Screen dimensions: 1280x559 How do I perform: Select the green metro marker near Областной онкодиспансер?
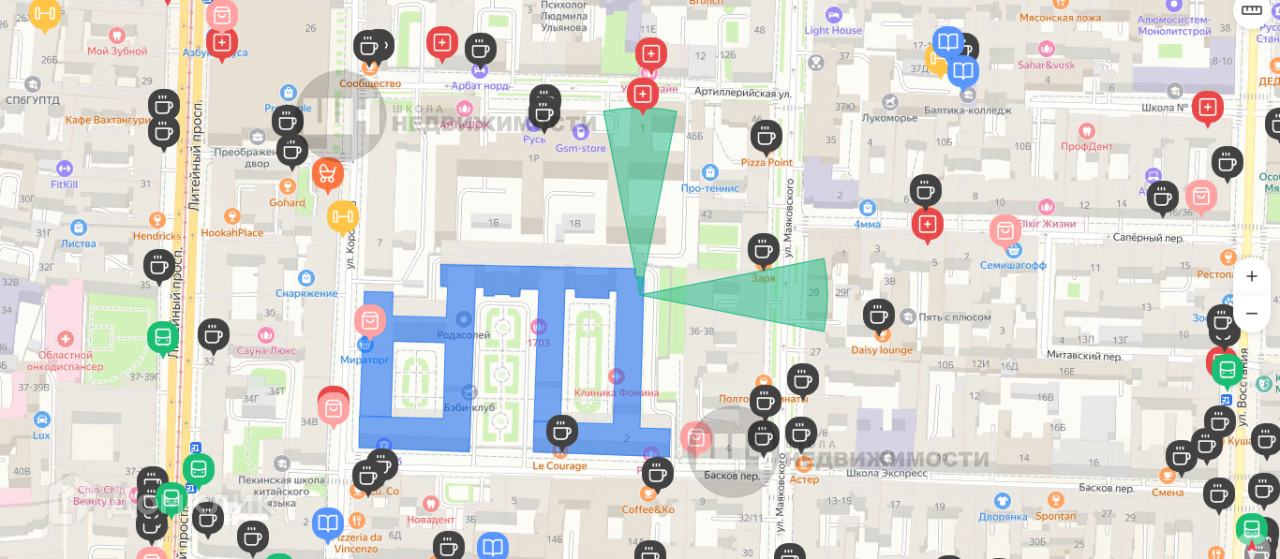(163, 338)
